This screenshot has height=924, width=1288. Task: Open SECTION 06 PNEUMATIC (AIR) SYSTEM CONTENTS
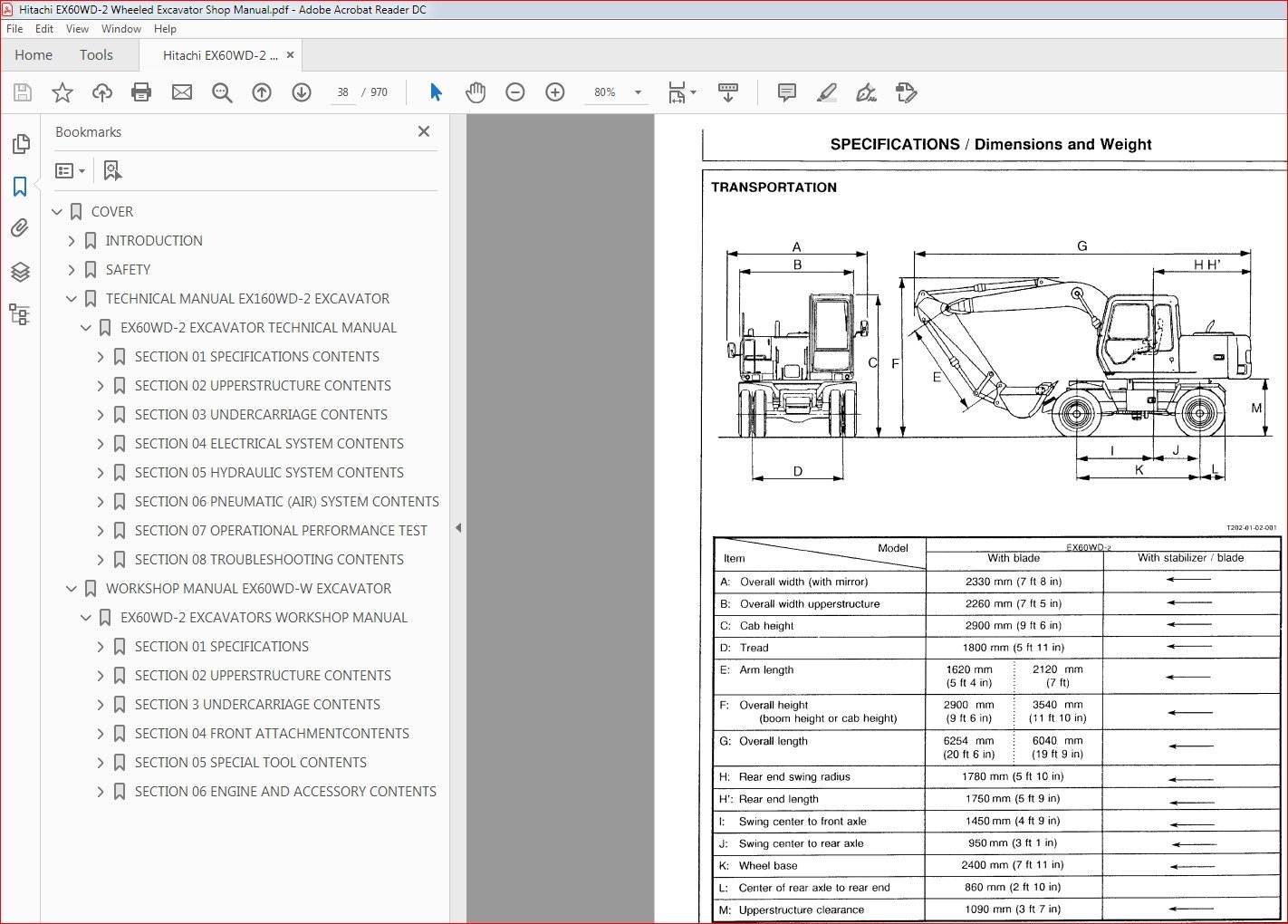coord(286,502)
